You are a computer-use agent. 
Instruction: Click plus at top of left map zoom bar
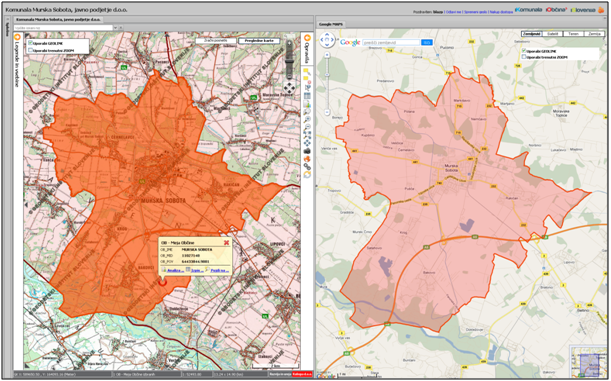[290, 43]
